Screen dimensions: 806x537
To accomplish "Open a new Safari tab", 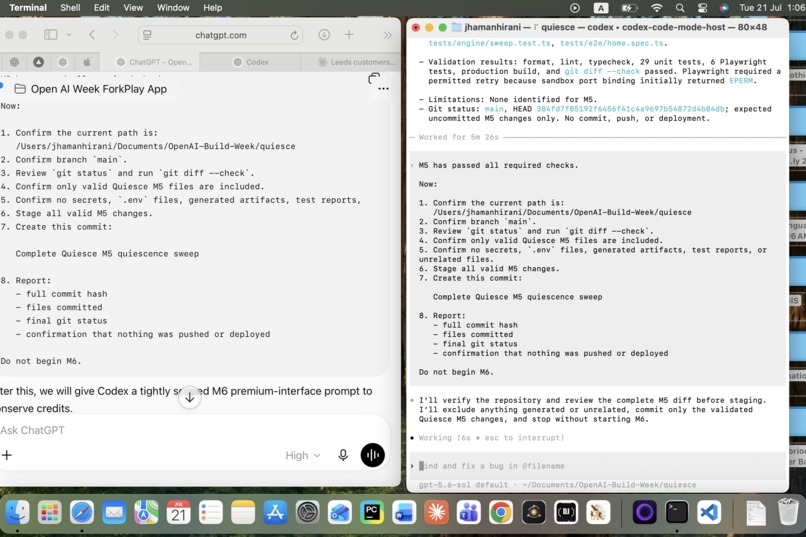I will 349,34.
